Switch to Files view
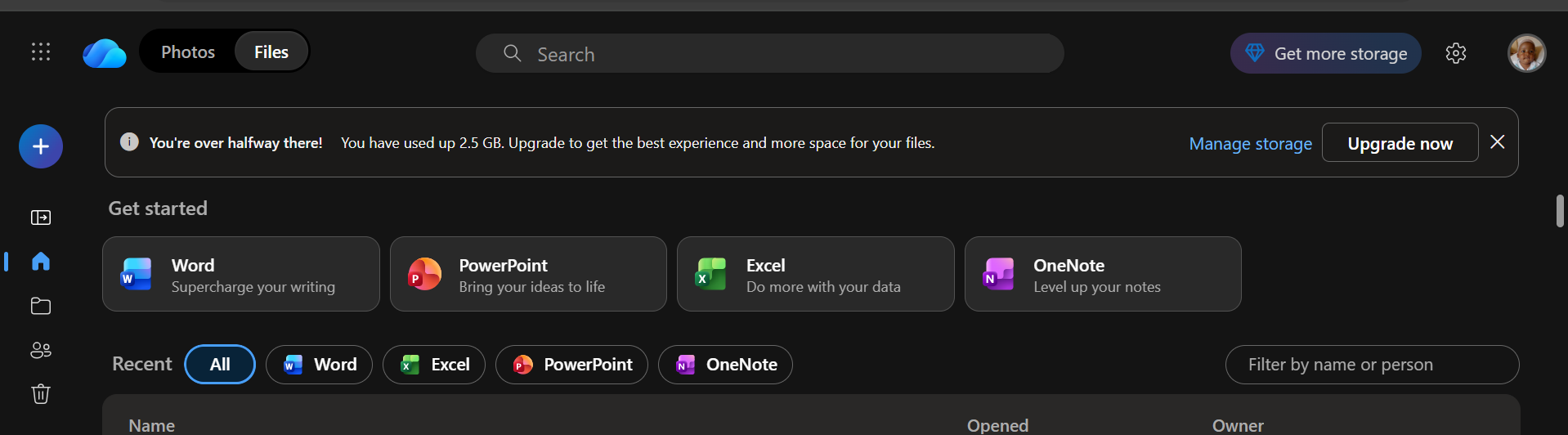 point(271,52)
